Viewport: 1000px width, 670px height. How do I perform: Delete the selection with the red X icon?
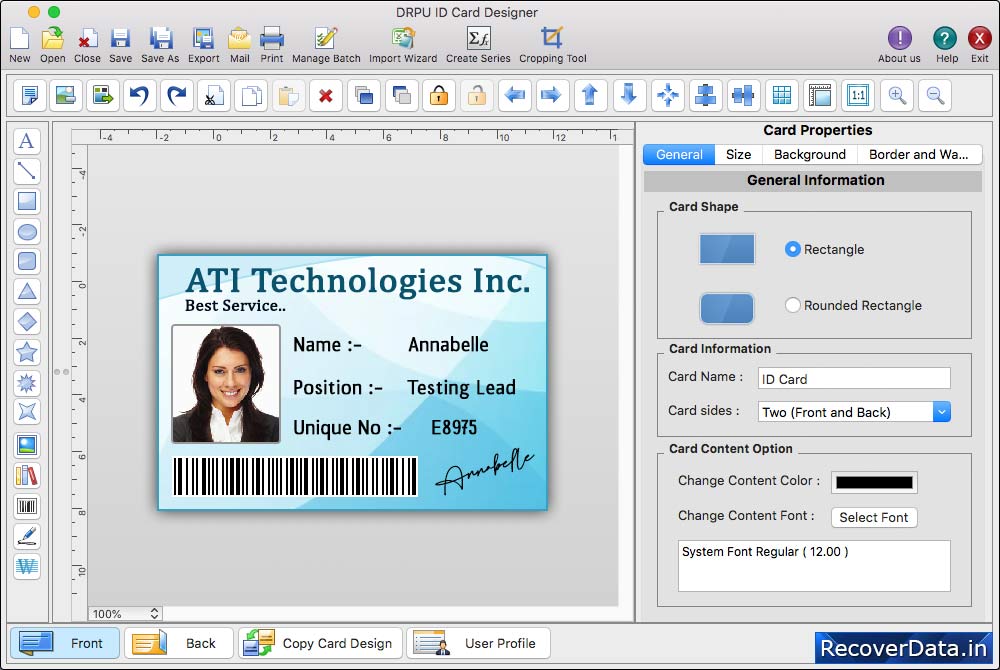coord(326,96)
